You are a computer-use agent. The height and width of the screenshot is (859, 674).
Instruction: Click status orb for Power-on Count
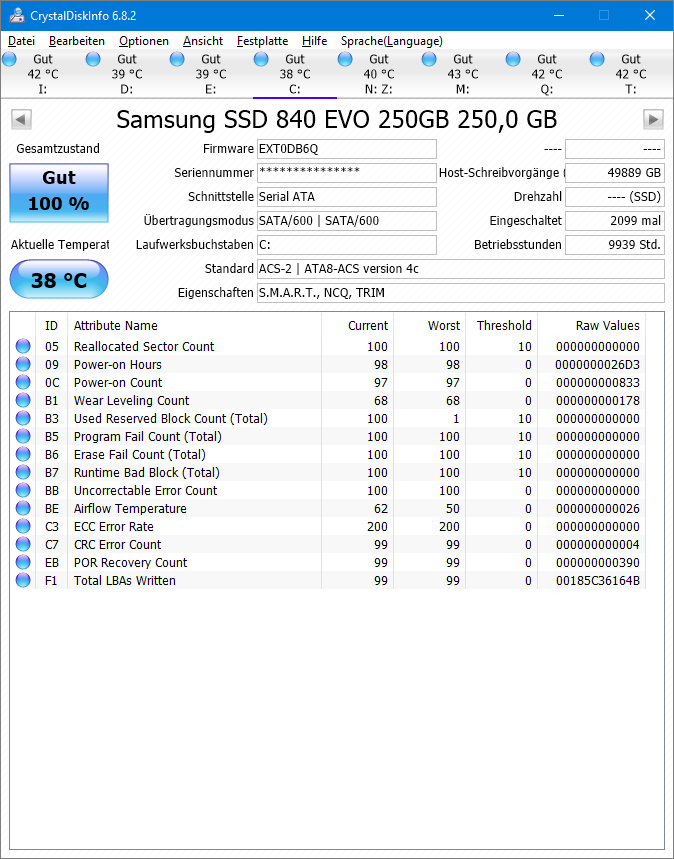[x=23, y=382]
